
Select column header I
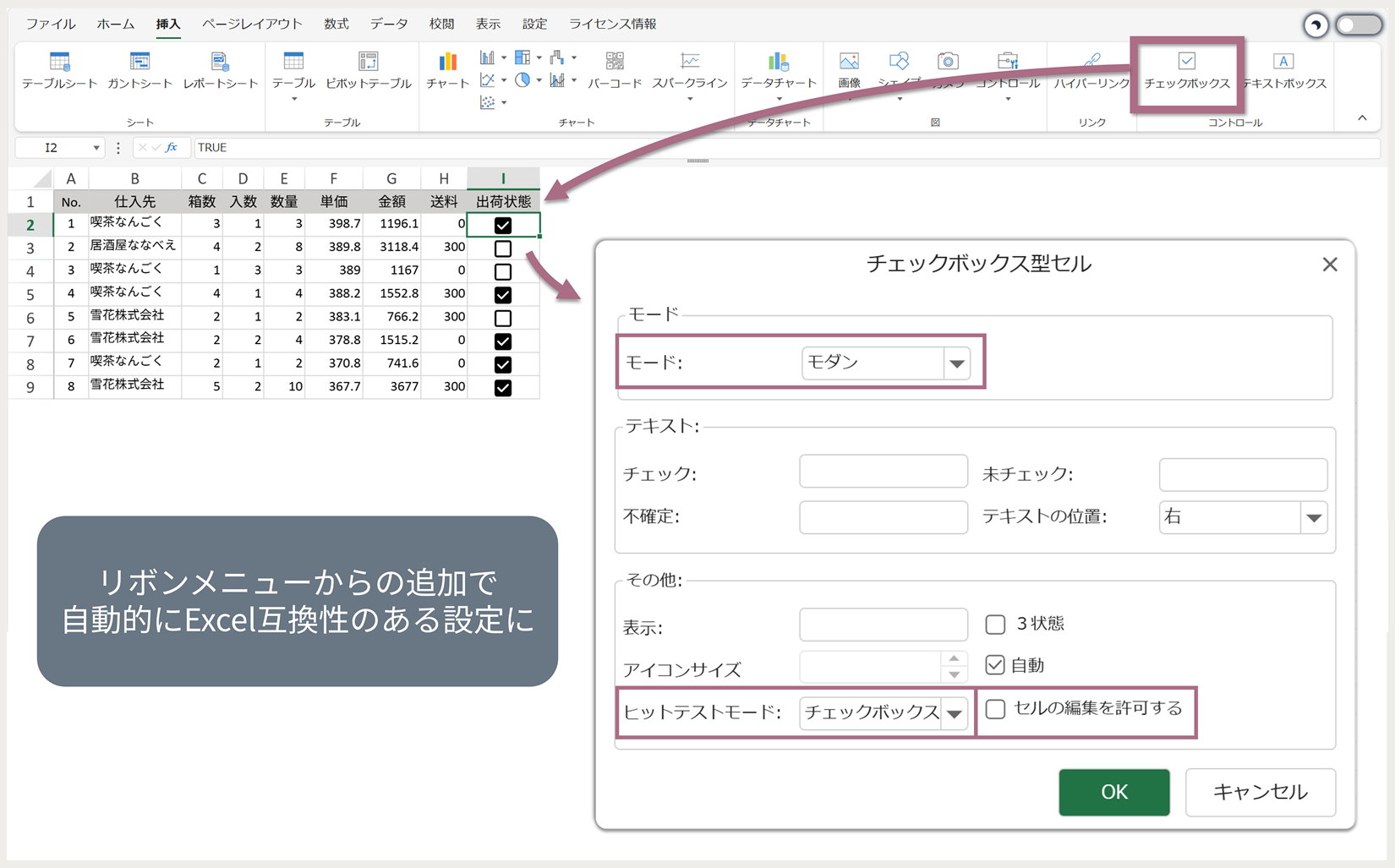503,178
